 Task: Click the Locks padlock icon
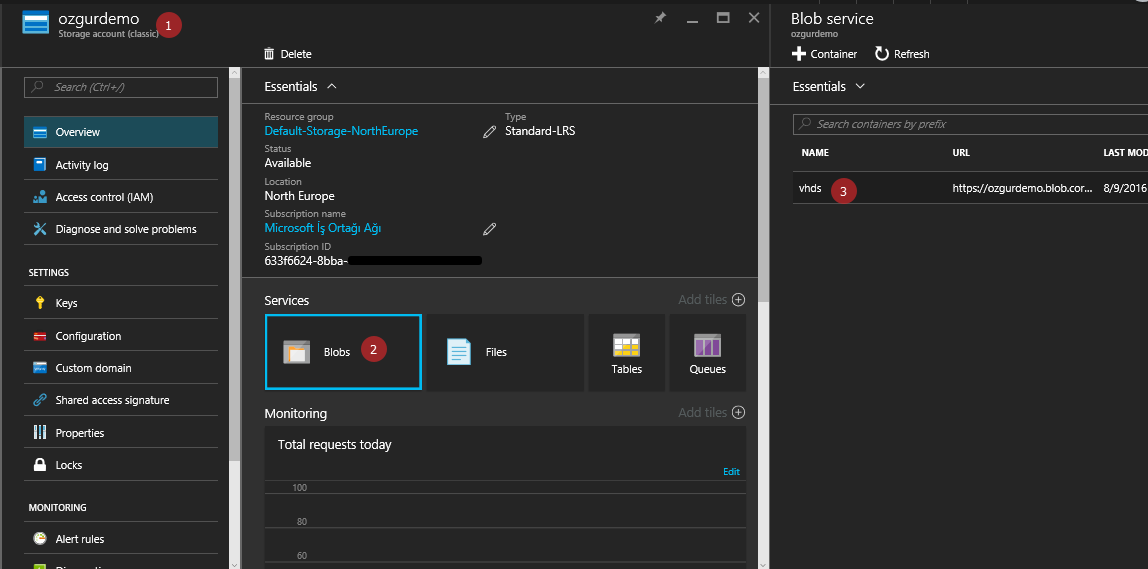(40, 465)
